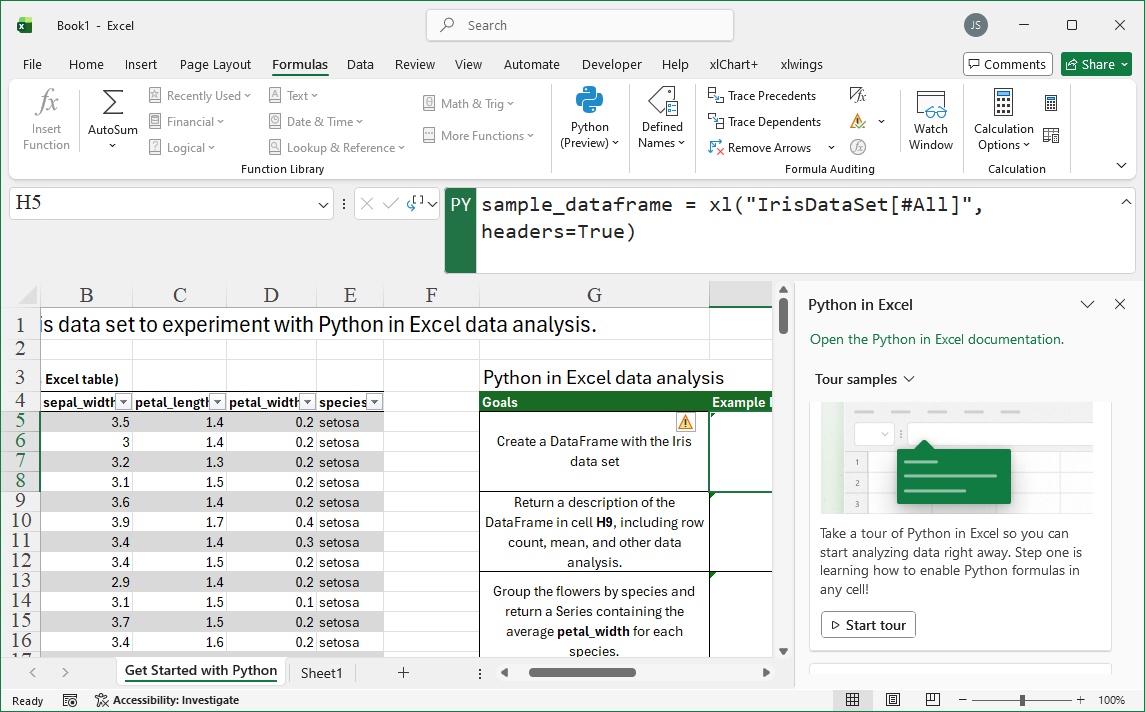Open the Insert Function dialog
This screenshot has height=712, width=1145.
(x=46, y=120)
